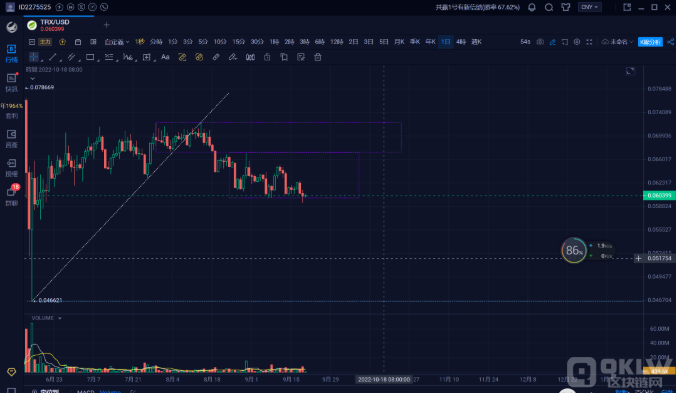Take a chart snapshot with the camera icon
The width and height of the screenshot is (676, 393).
(x=540, y=42)
